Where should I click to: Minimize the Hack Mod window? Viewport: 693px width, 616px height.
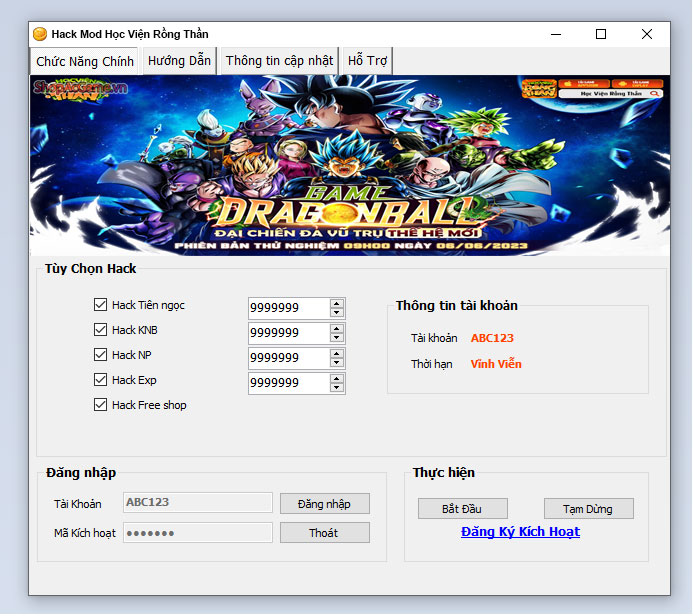(x=556, y=34)
